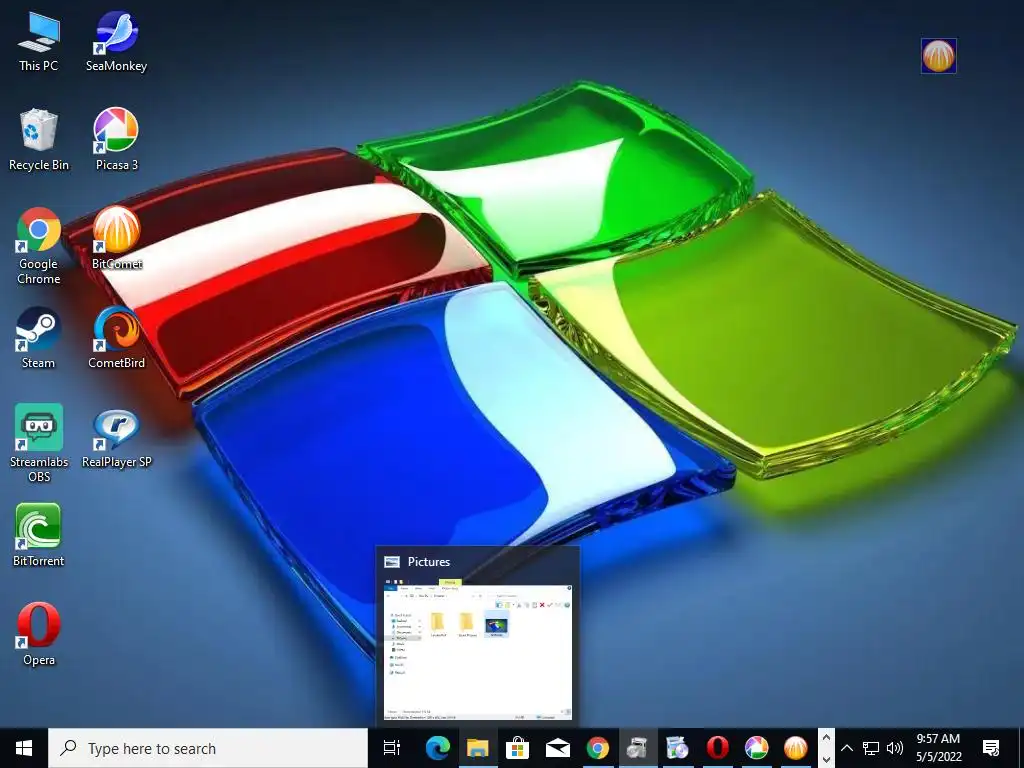Select the Steam desktop shortcut
This screenshot has height=768, width=1024.
(39, 338)
